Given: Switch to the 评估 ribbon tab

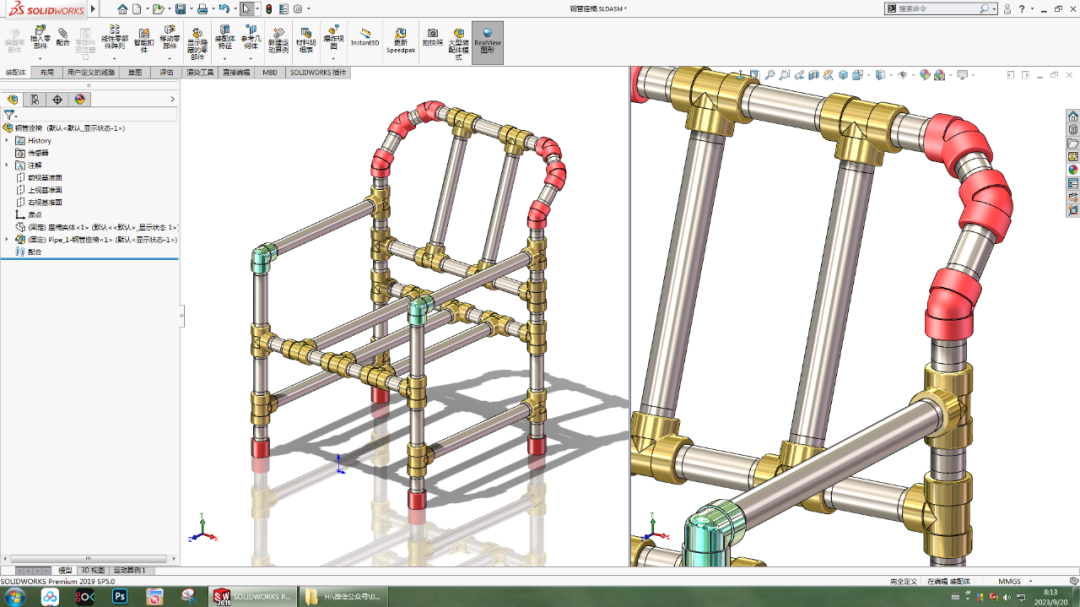Looking at the screenshot, I should click(x=168, y=72).
